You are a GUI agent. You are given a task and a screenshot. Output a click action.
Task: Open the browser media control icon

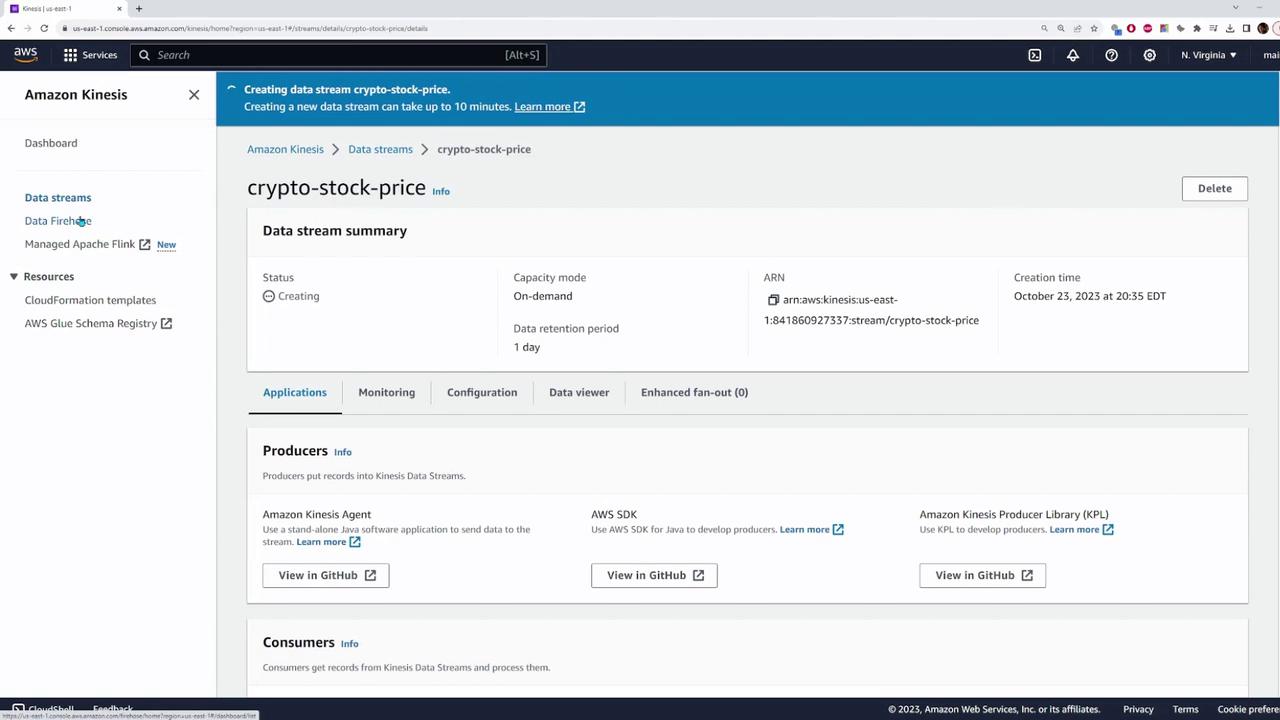click(x=1213, y=28)
